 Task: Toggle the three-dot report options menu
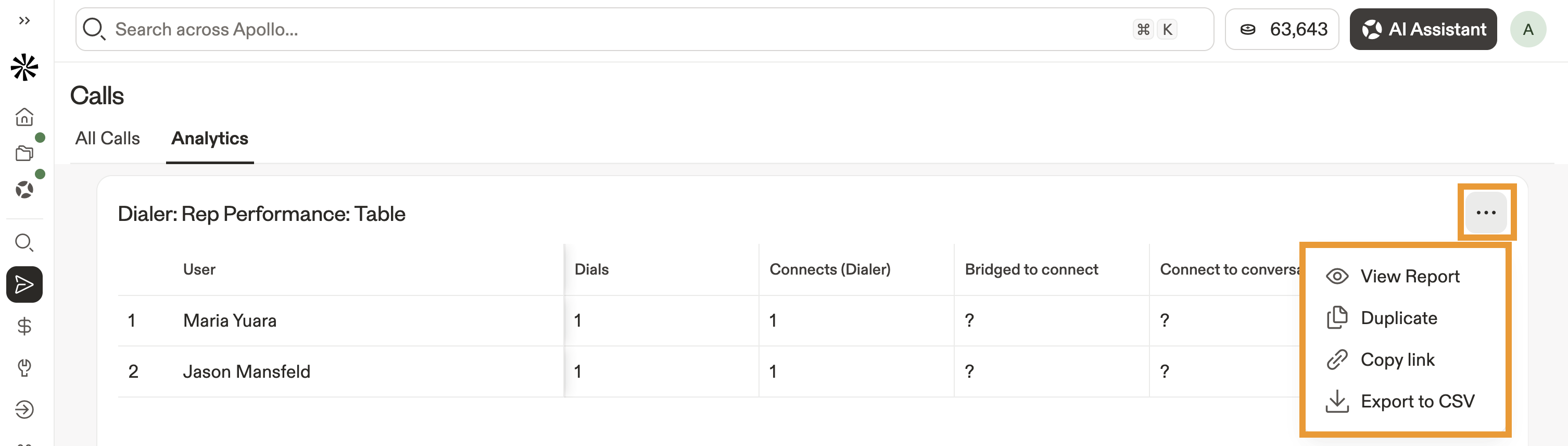click(x=1486, y=213)
